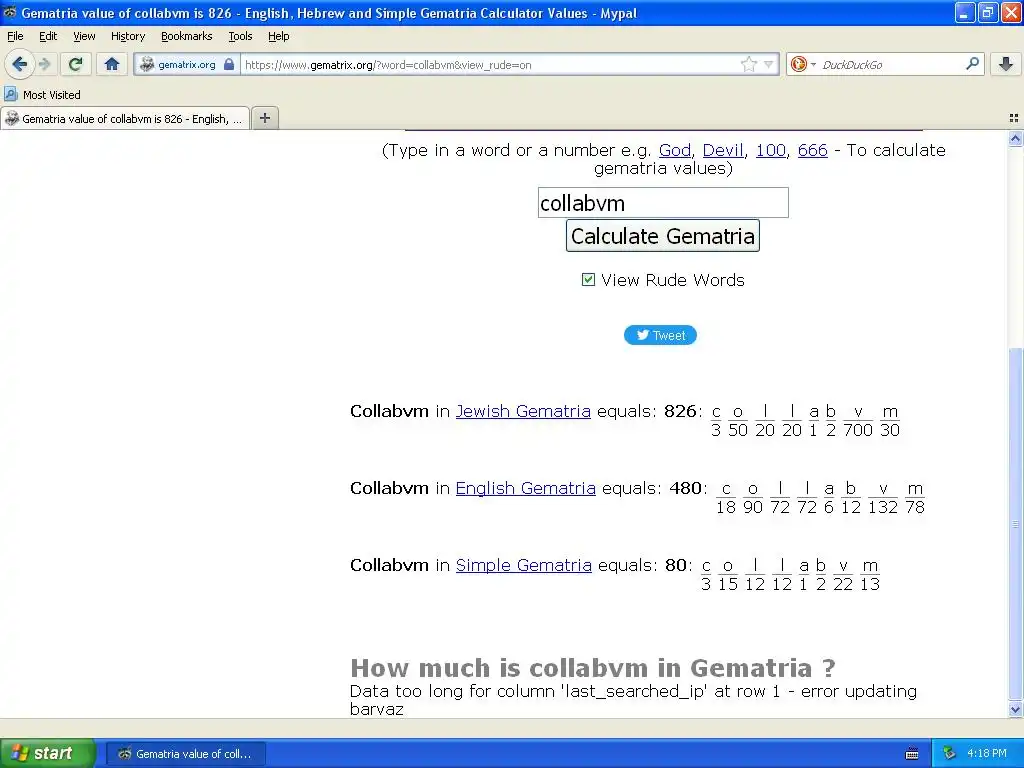Click the collabvm word input field

(663, 202)
